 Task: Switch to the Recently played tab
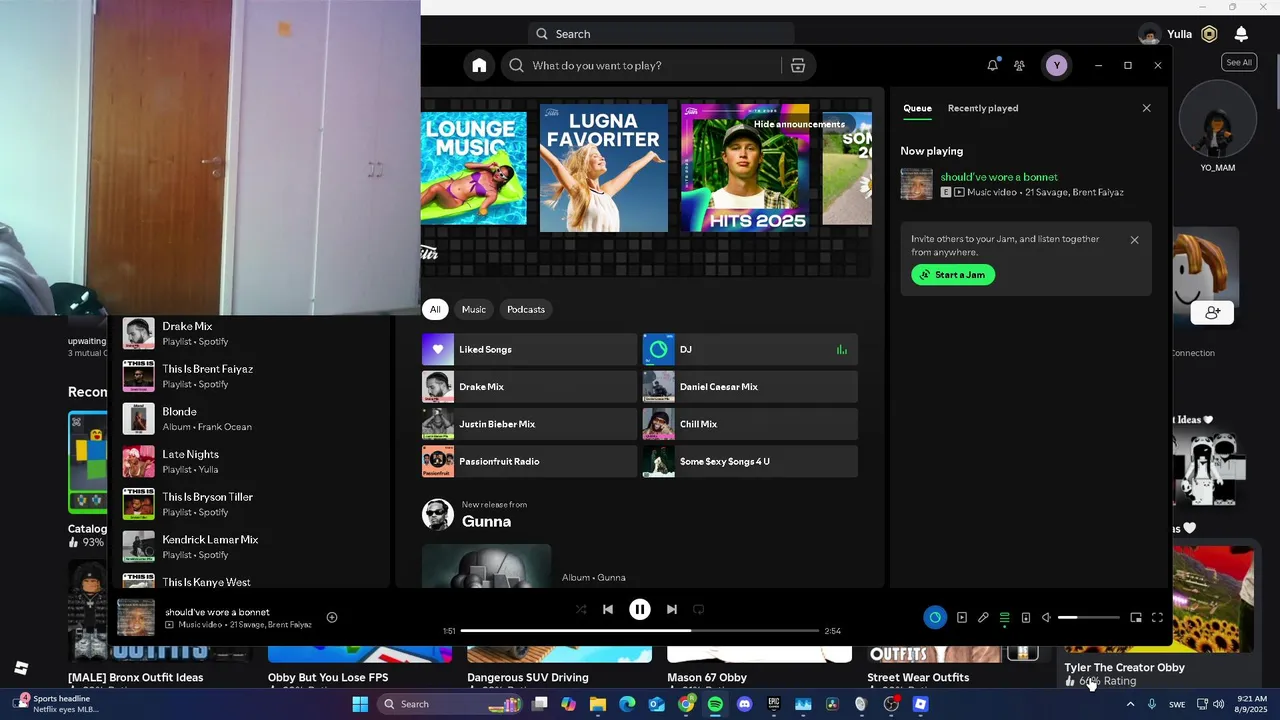coord(983,108)
